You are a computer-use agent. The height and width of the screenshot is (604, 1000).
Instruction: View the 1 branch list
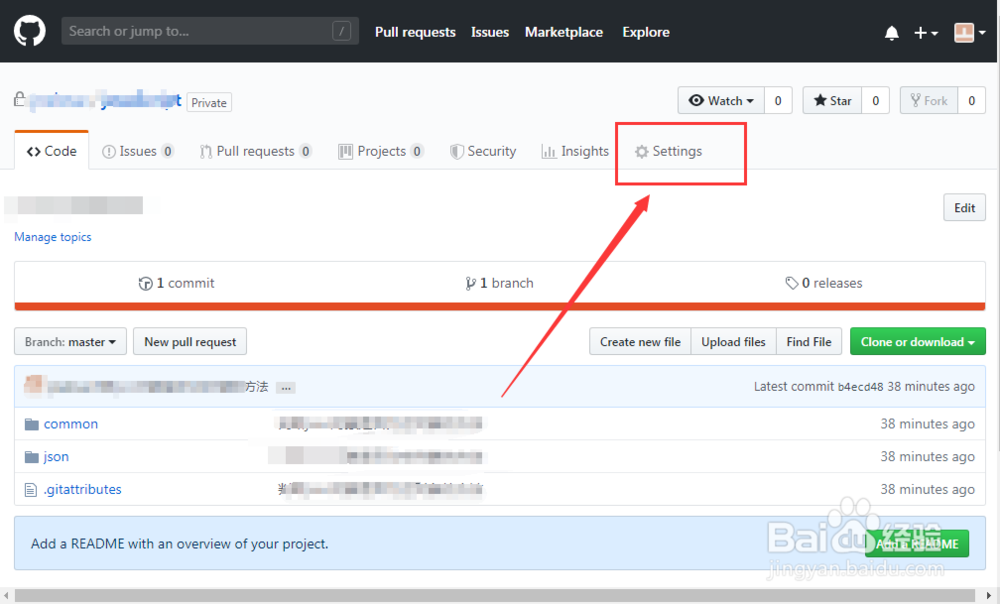click(x=499, y=283)
